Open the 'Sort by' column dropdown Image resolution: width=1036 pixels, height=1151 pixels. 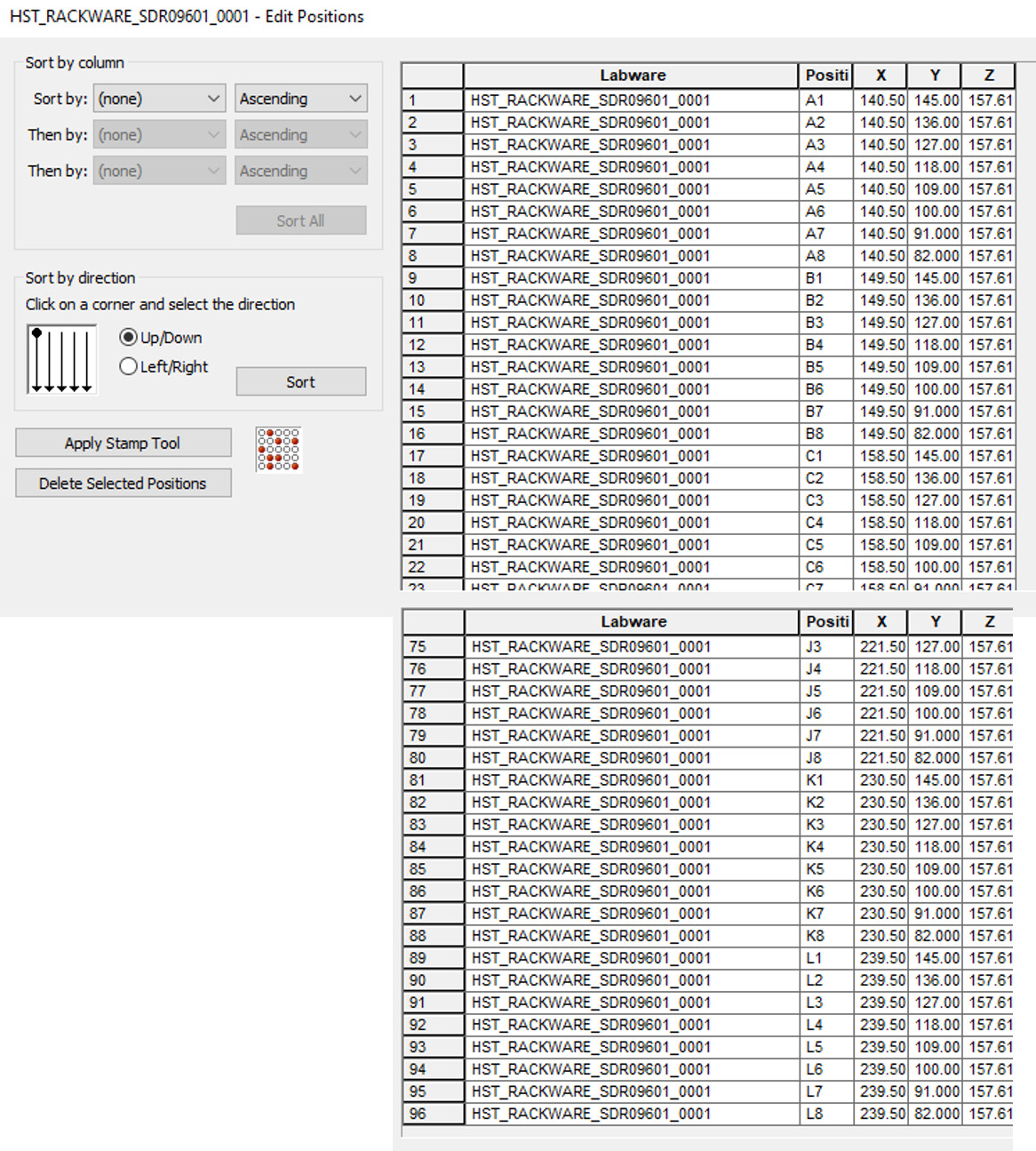[x=159, y=99]
